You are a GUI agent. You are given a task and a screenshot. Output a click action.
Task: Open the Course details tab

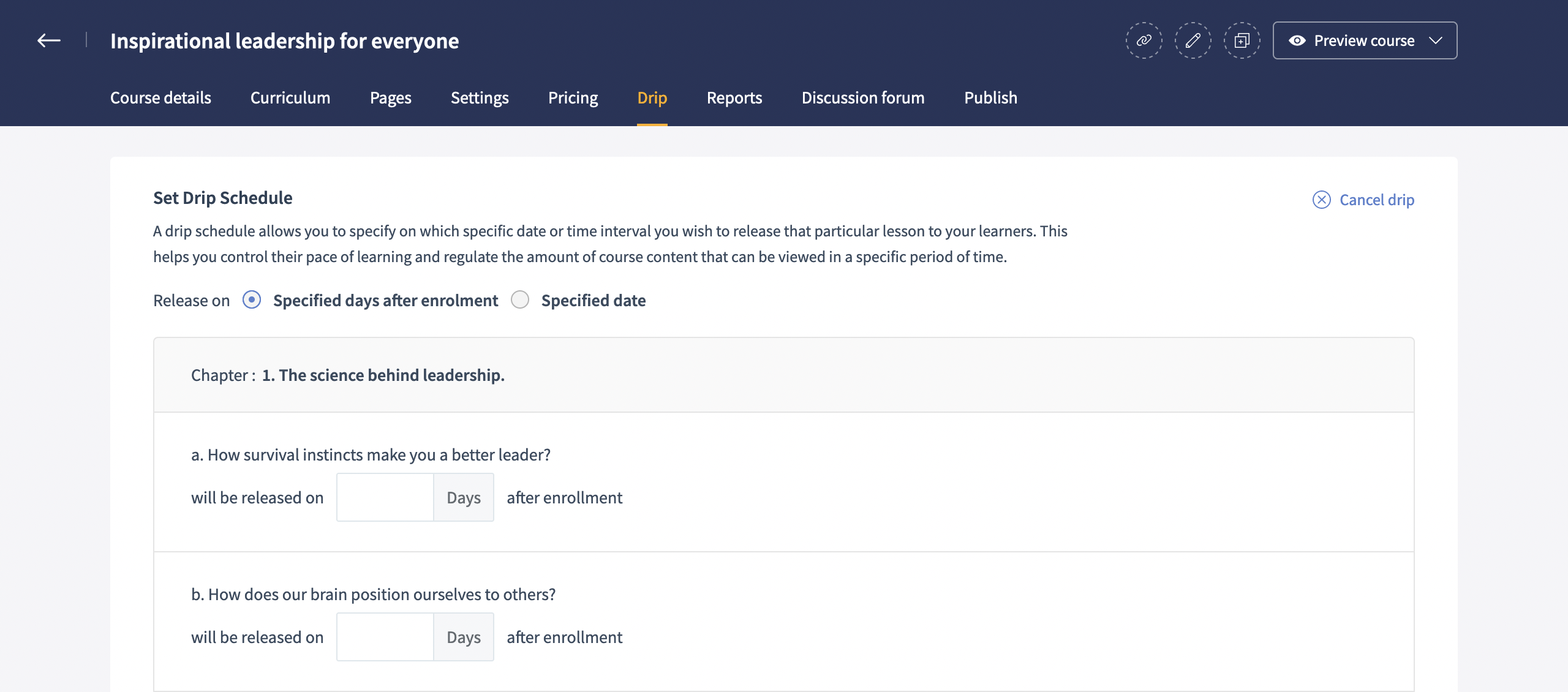[x=160, y=98]
